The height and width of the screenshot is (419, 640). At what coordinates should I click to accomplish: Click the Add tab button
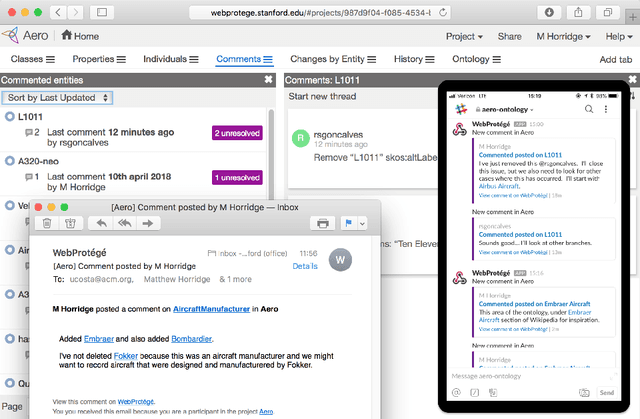point(614,60)
